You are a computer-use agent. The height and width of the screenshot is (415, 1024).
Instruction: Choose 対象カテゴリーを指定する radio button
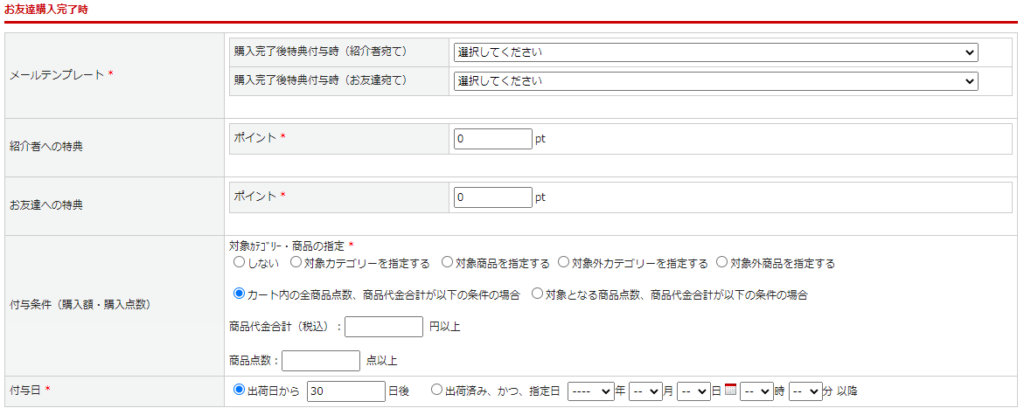[296, 263]
